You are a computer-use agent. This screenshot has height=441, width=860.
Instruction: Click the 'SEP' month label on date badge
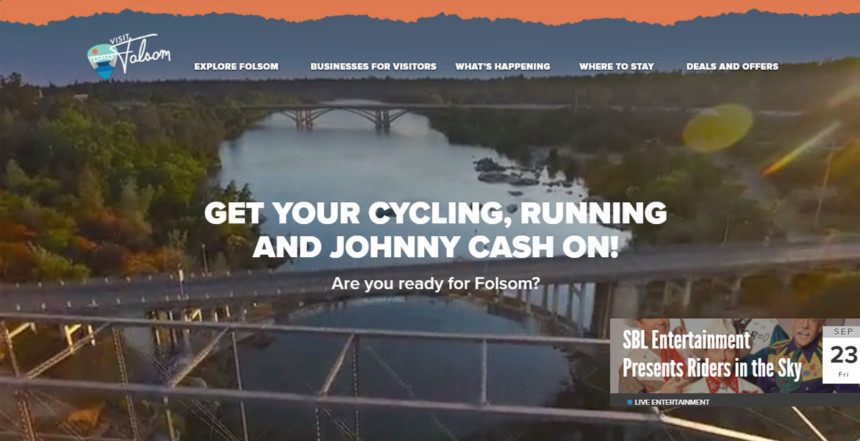(x=842, y=331)
